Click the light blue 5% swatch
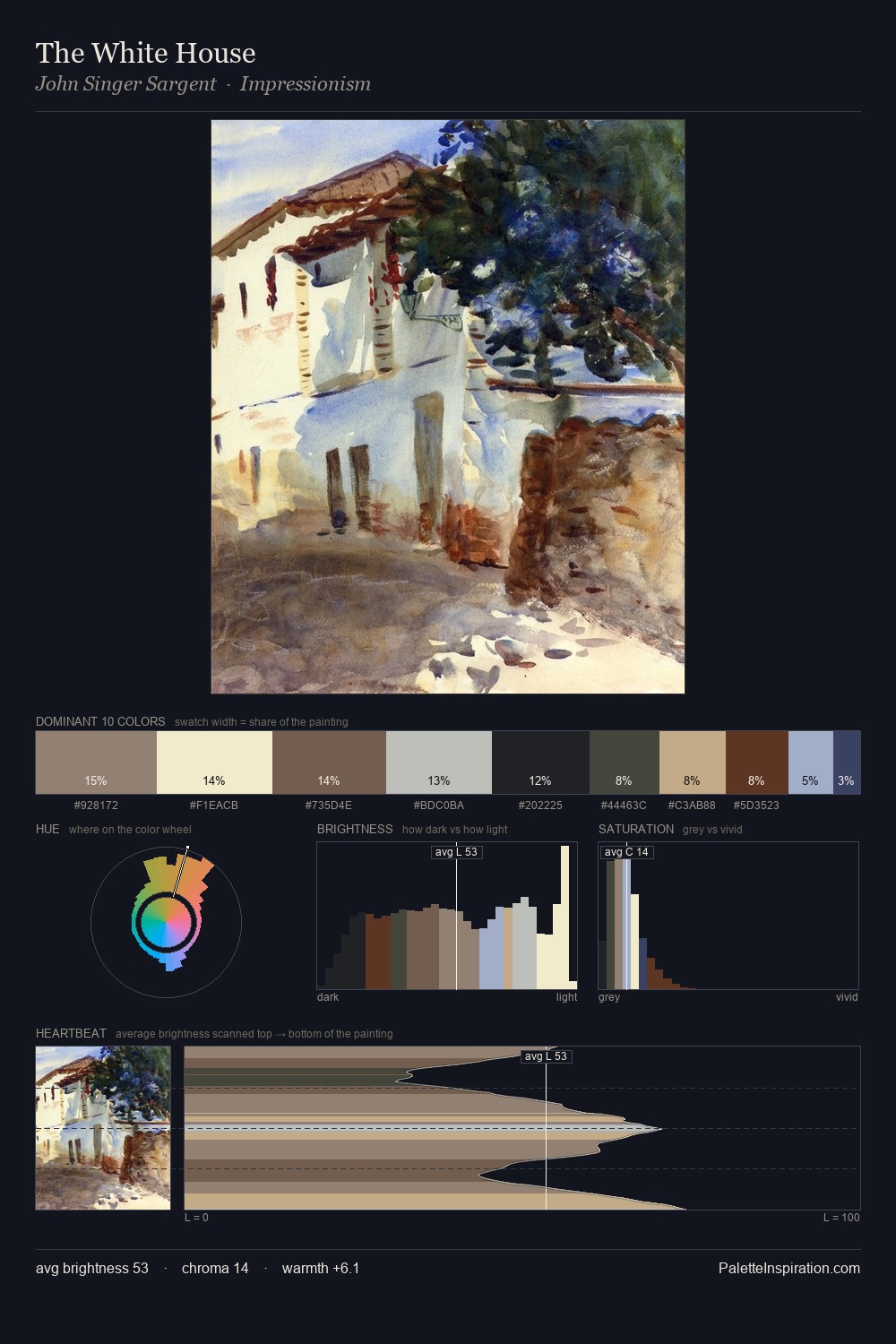The image size is (896, 1344). click(811, 762)
